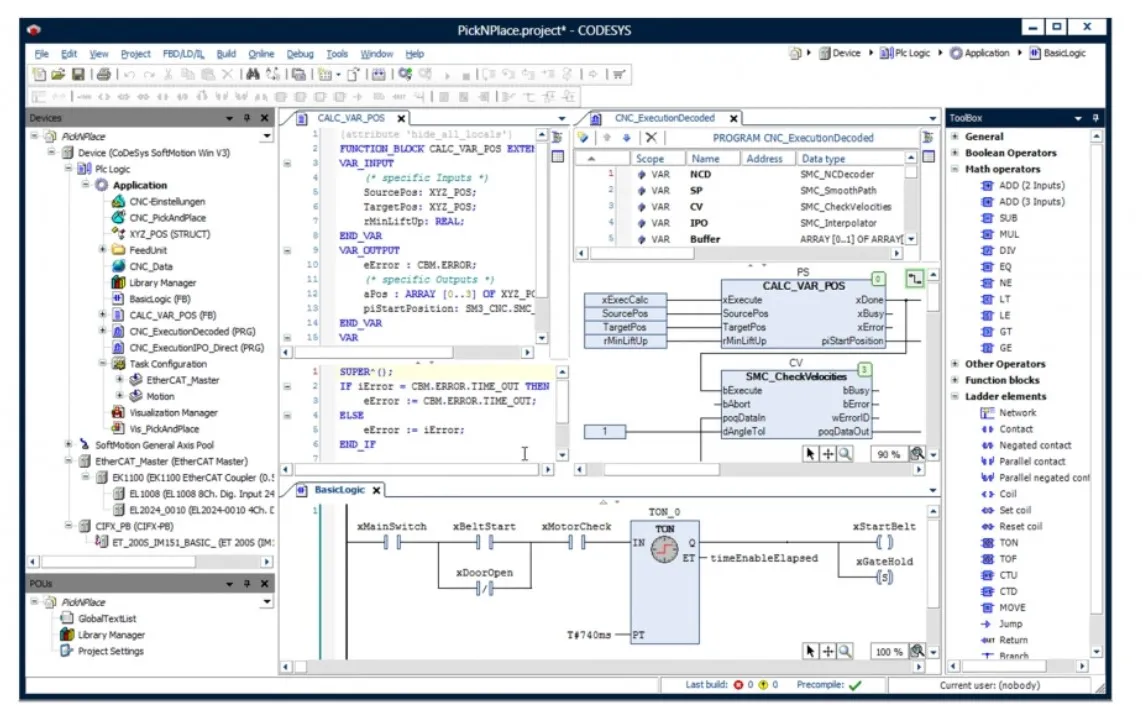The image size is (1142, 717).
Task: Click the move variable down arrow icon
Action: [x=626, y=138]
